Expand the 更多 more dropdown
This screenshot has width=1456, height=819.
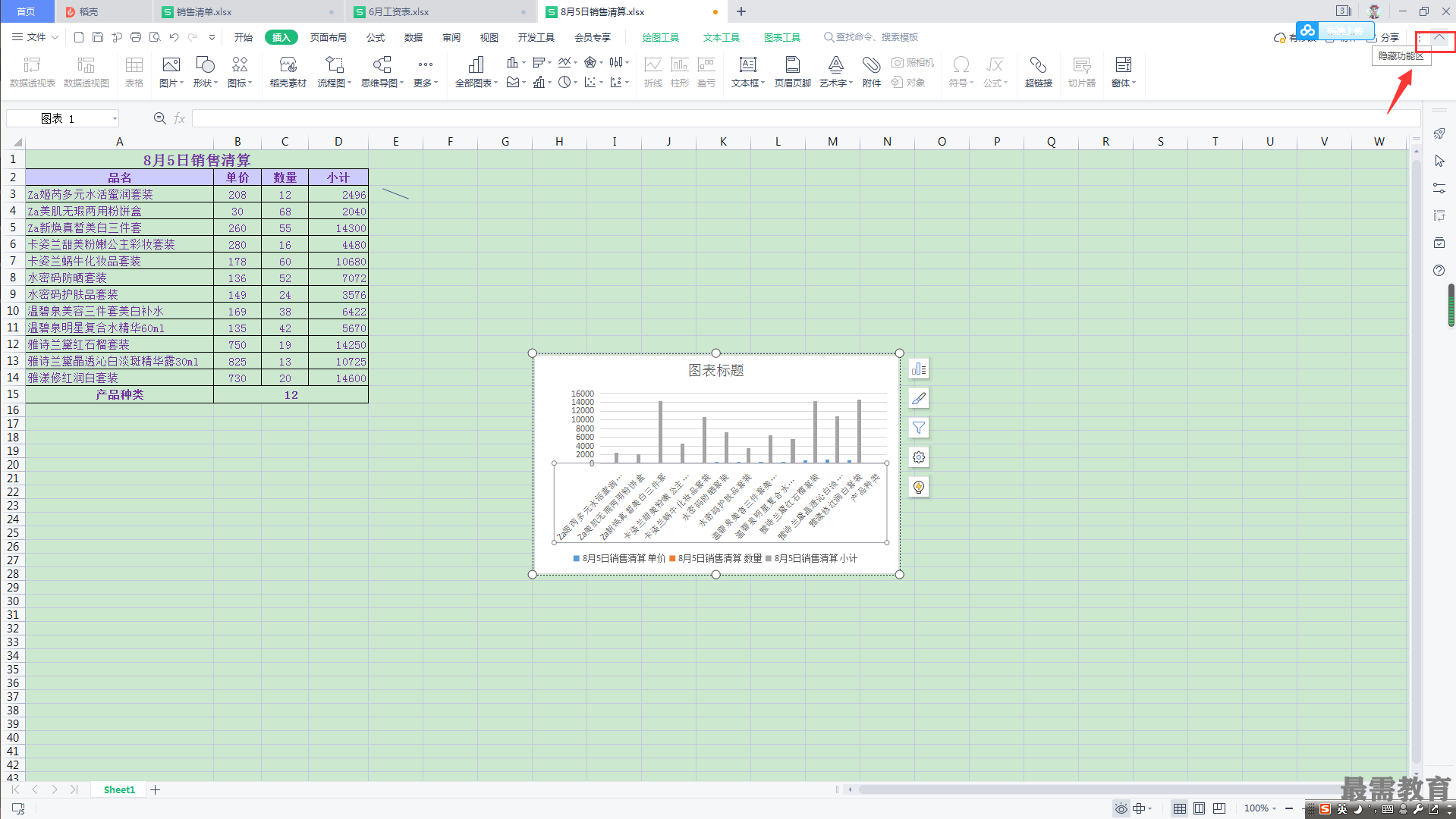(436, 83)
